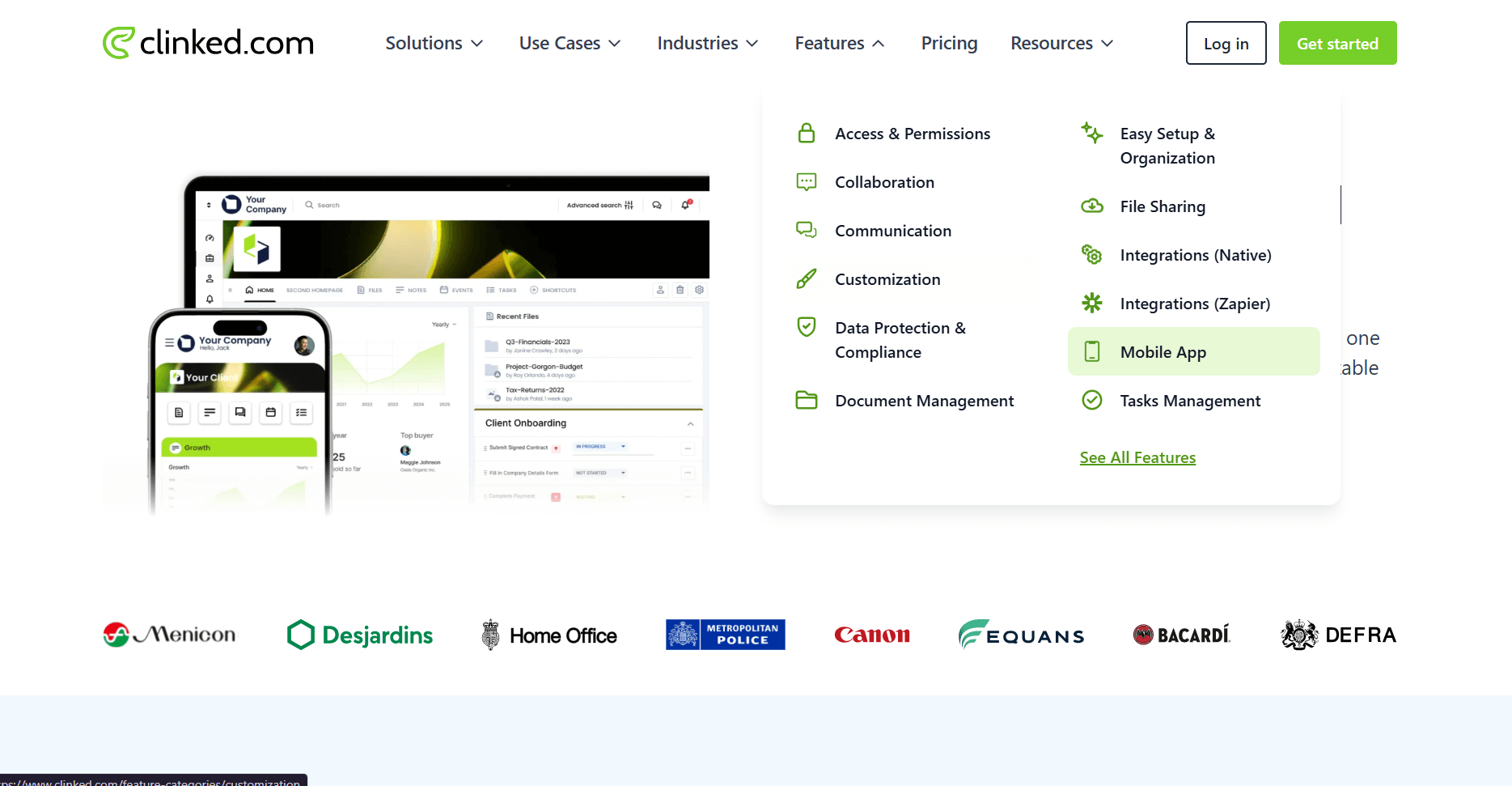Viewport: 1512px width, 786px height.
Task: Click the laptop and phone product mockup image
Action: 406,344
